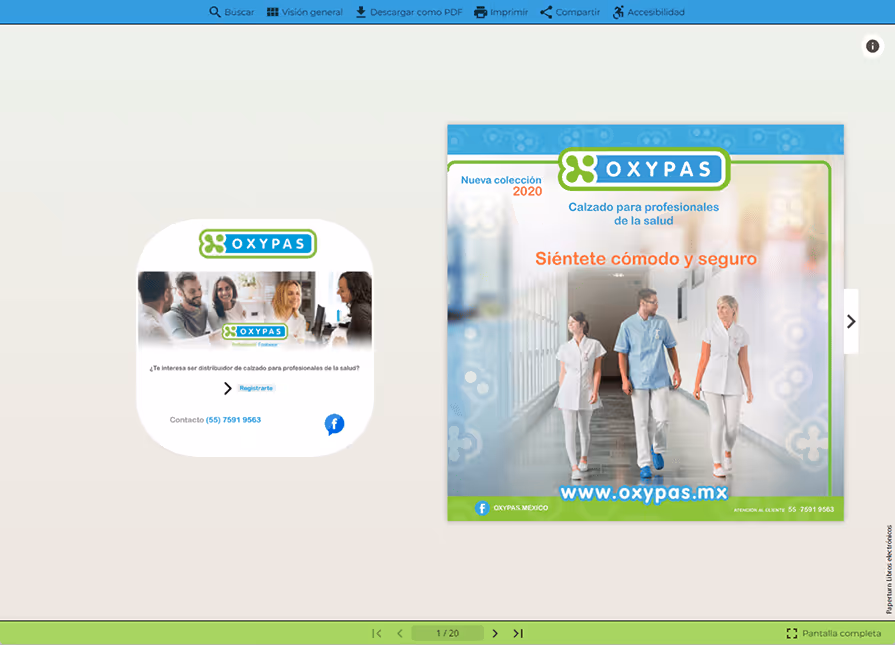
Task: Open the Buscar search tool
Action: coord(231,12)
